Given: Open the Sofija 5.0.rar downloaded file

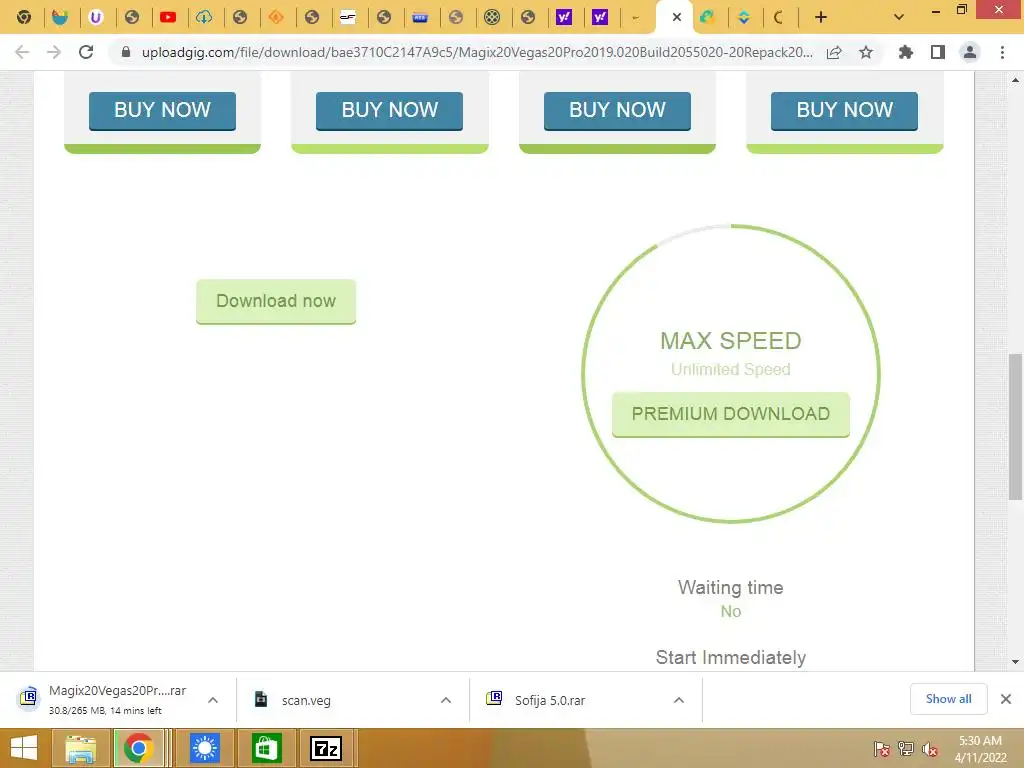Looking at the screenshot, I should coord(550,700).
